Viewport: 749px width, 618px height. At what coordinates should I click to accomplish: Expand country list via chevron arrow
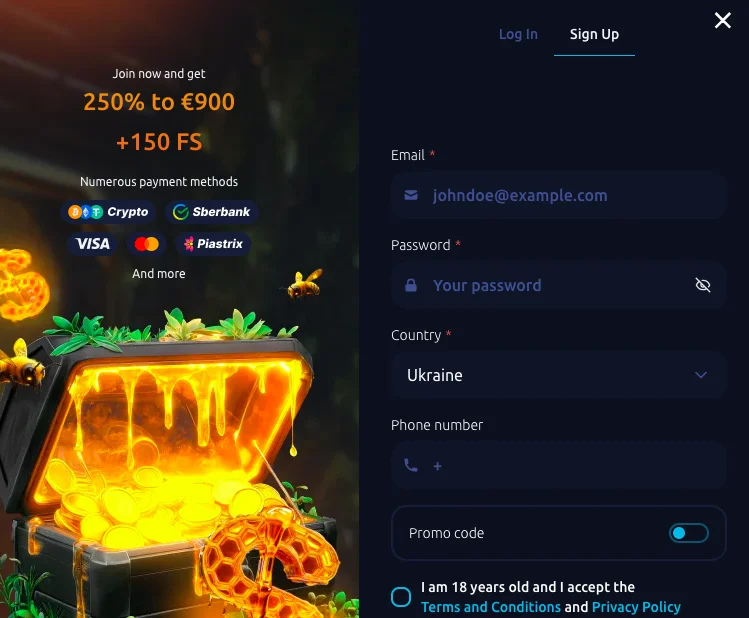[701, 375]
